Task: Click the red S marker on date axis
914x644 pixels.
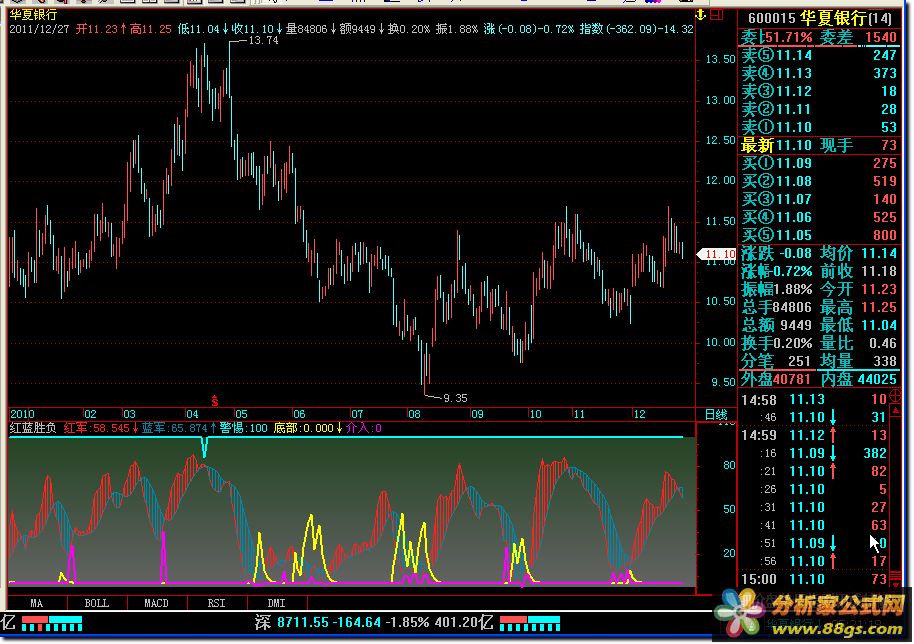Action: (x=215, y=401)
